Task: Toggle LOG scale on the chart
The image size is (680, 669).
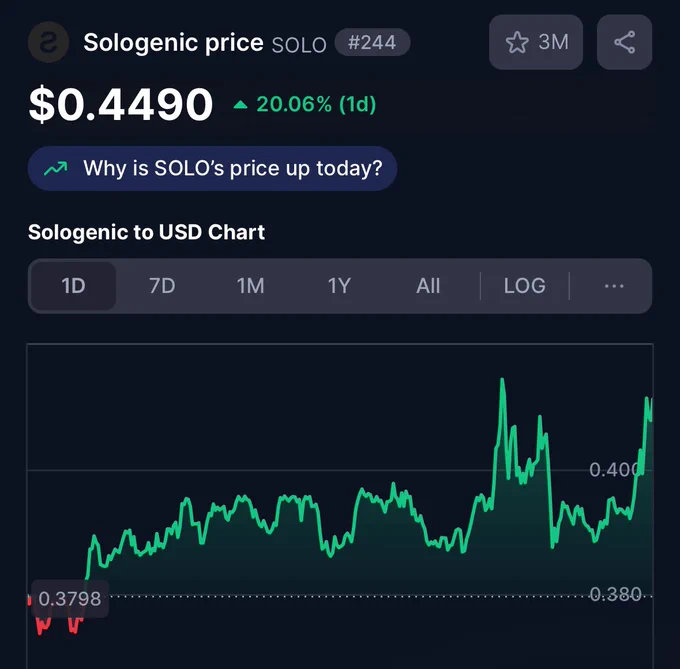Action: click(524, 286)
